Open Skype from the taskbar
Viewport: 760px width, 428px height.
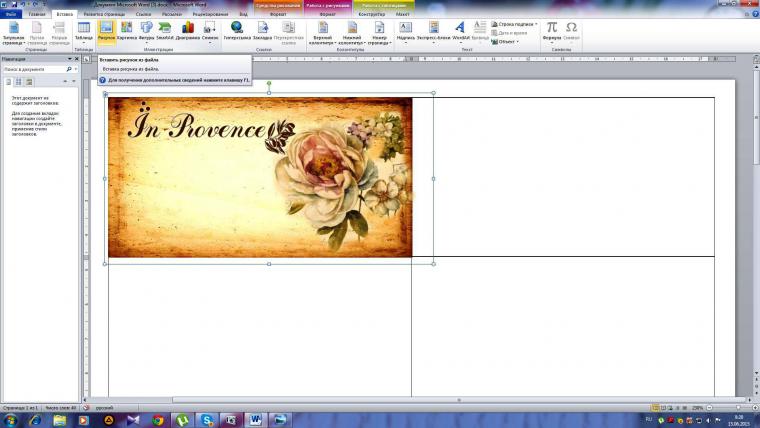[207, 420]
